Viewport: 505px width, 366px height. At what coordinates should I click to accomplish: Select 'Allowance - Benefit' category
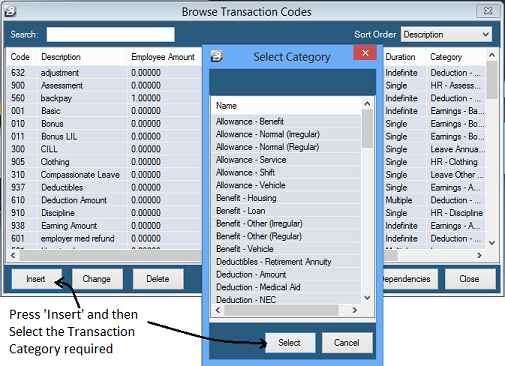point(286,121)
